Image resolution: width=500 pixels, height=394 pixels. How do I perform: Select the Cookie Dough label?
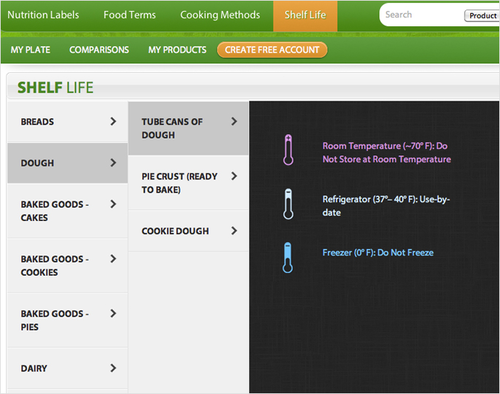tap(175, 231)
